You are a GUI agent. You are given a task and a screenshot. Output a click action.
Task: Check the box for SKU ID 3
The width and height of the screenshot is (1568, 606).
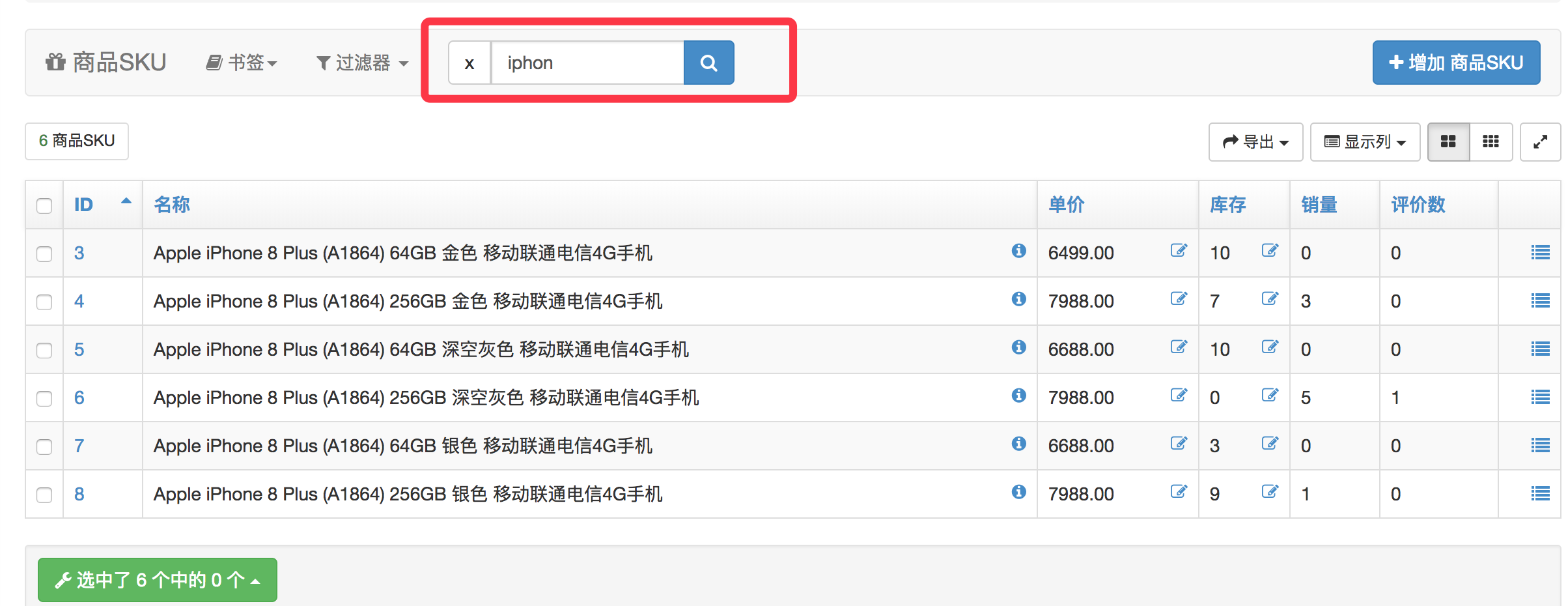coord(44,253)
